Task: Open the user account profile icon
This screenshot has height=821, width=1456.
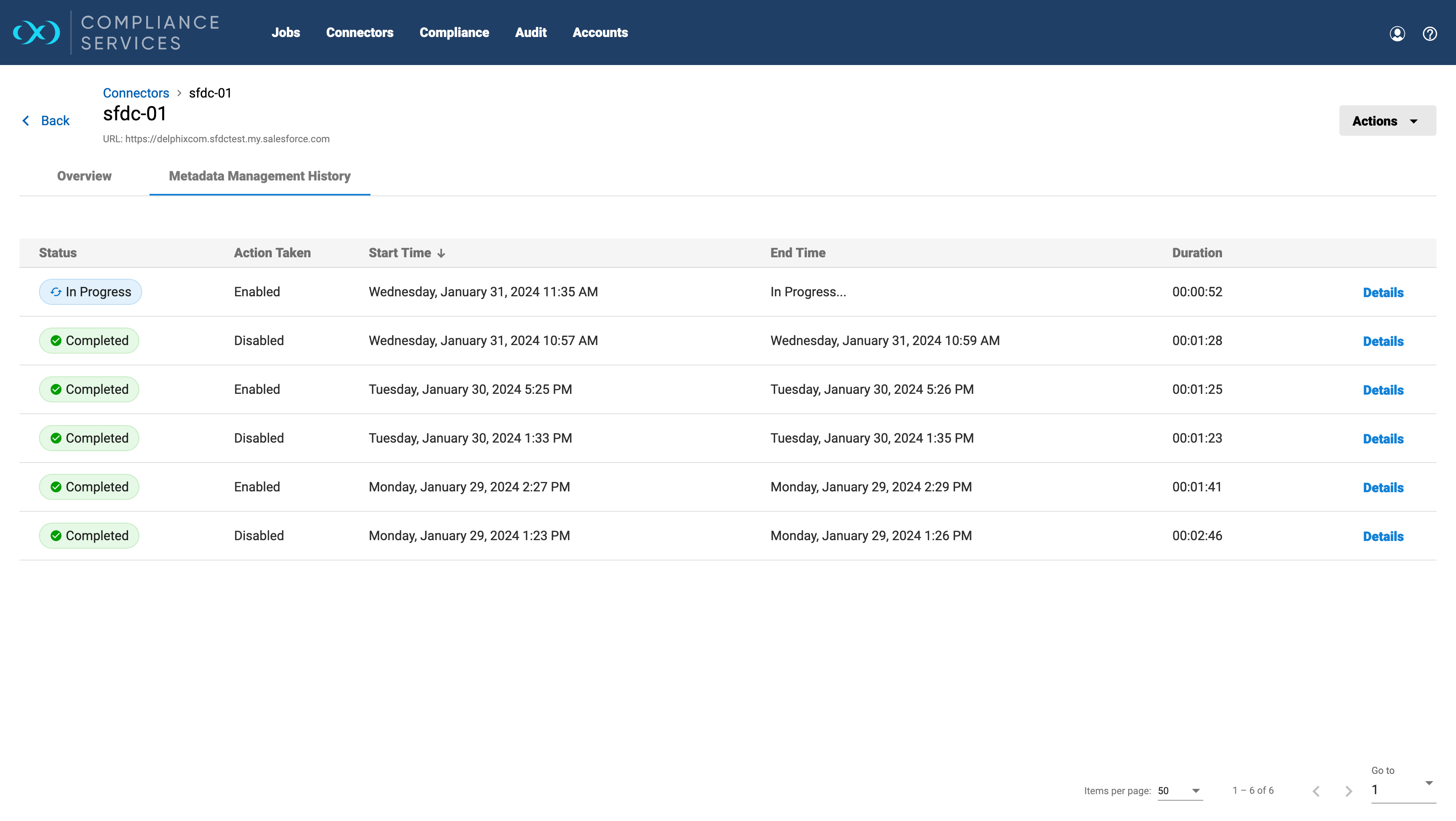Action: click(x=1397, y=33)
